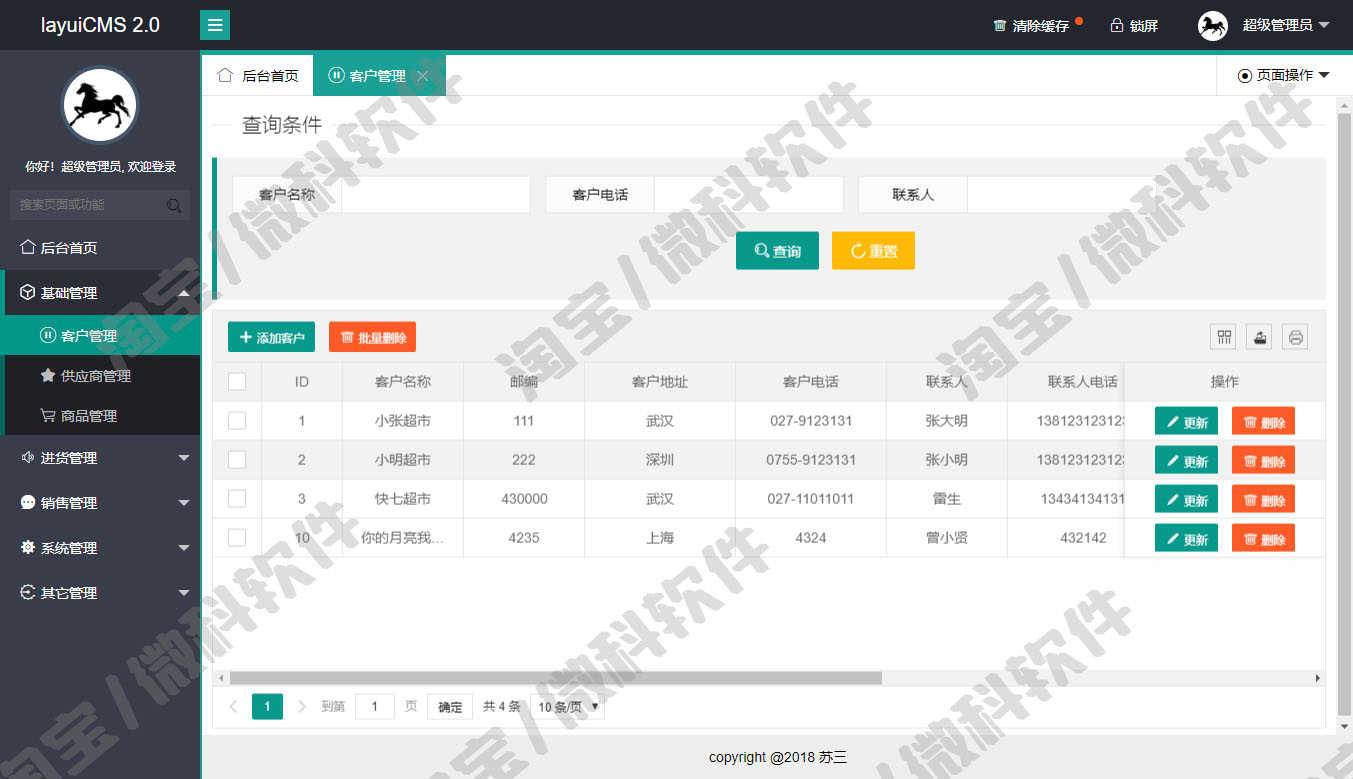Click the 批量删除 button
1353x779 pixels.
click(372, 337)
